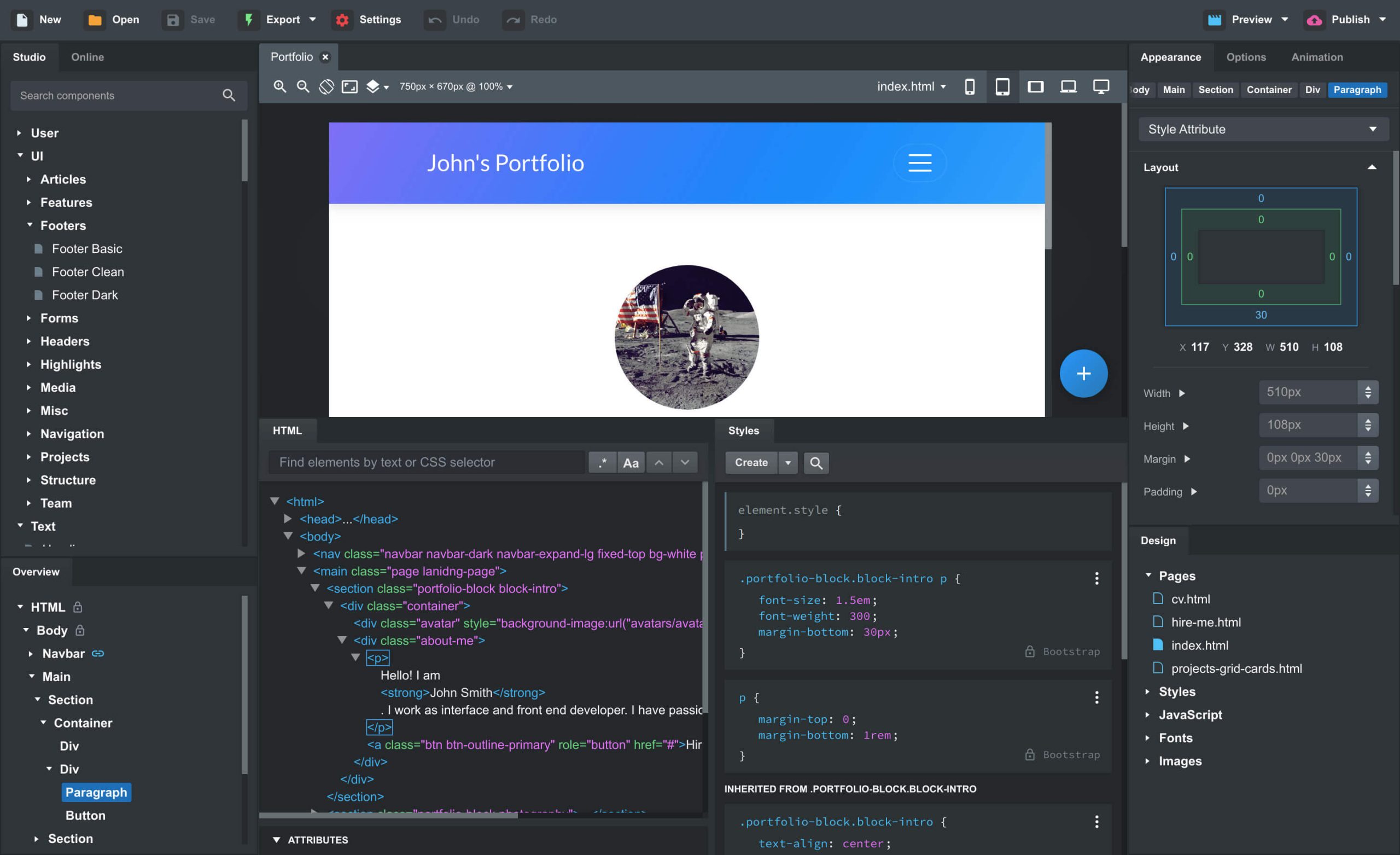Switch to the Animation tab
The height and width of the screenshot is (855, 1400).
coord(1317,57)
